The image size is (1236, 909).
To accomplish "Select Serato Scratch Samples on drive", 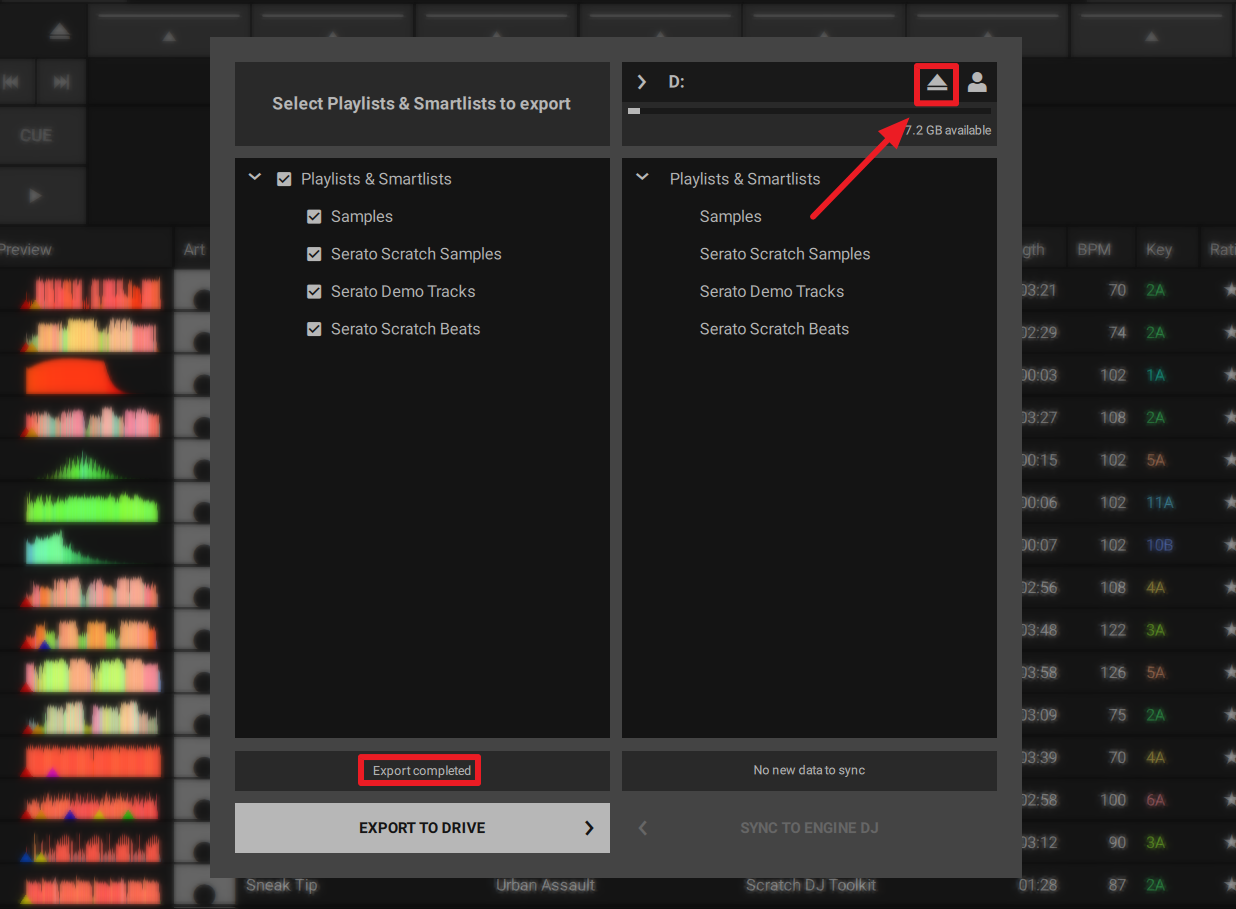I will (785, 254).
